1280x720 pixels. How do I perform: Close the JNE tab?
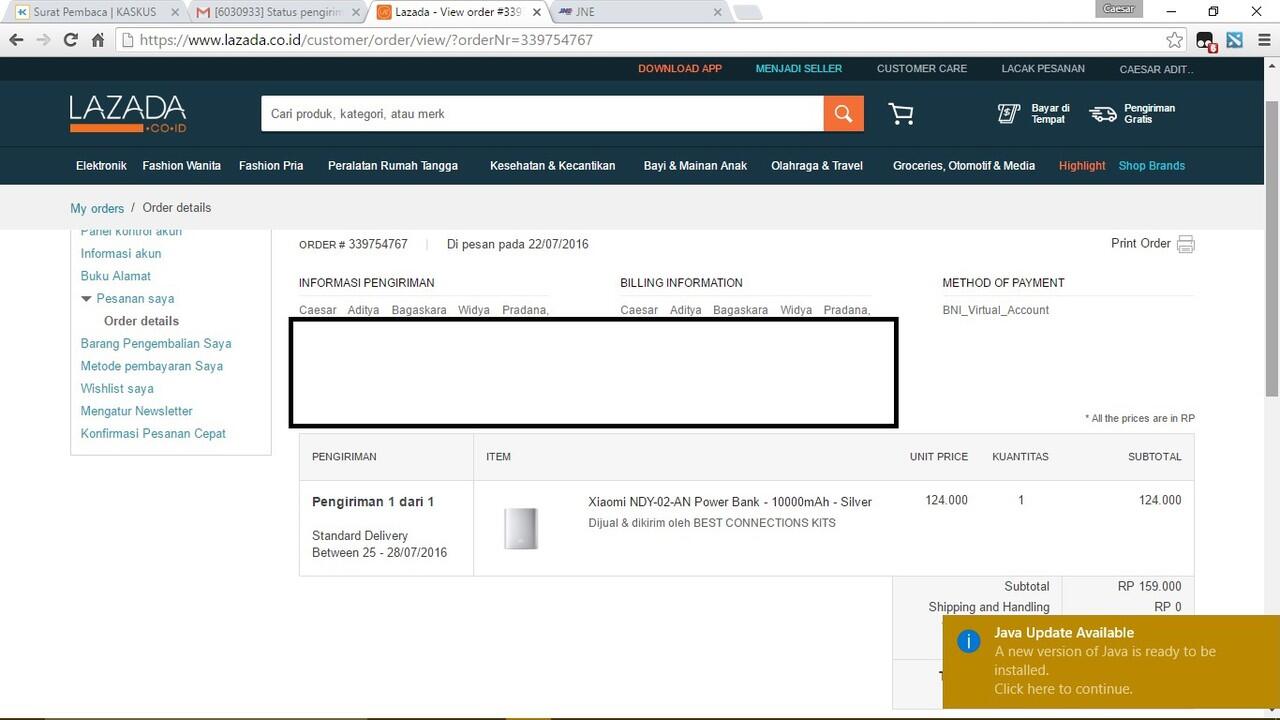tap(717, 12)
